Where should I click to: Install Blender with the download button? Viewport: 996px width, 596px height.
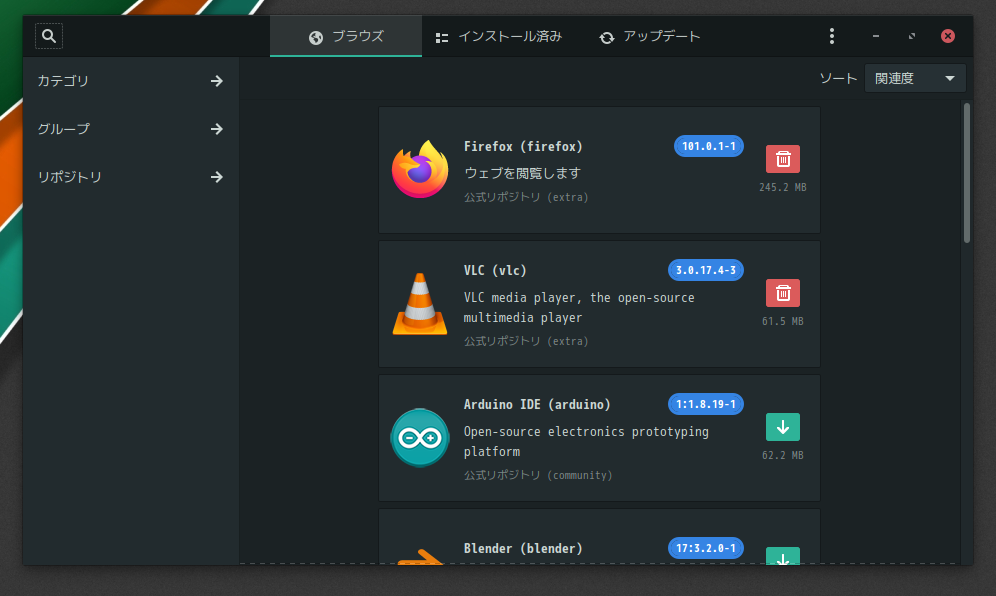click(783, 556)
